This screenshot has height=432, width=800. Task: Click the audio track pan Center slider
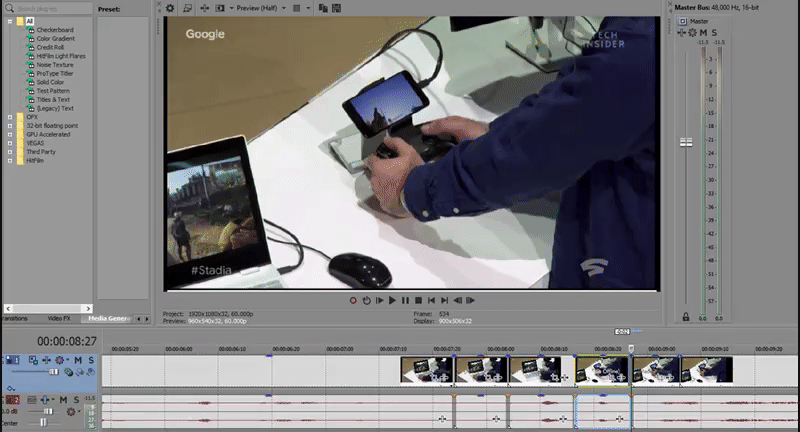pyautogui.click(x=43, y=422)
